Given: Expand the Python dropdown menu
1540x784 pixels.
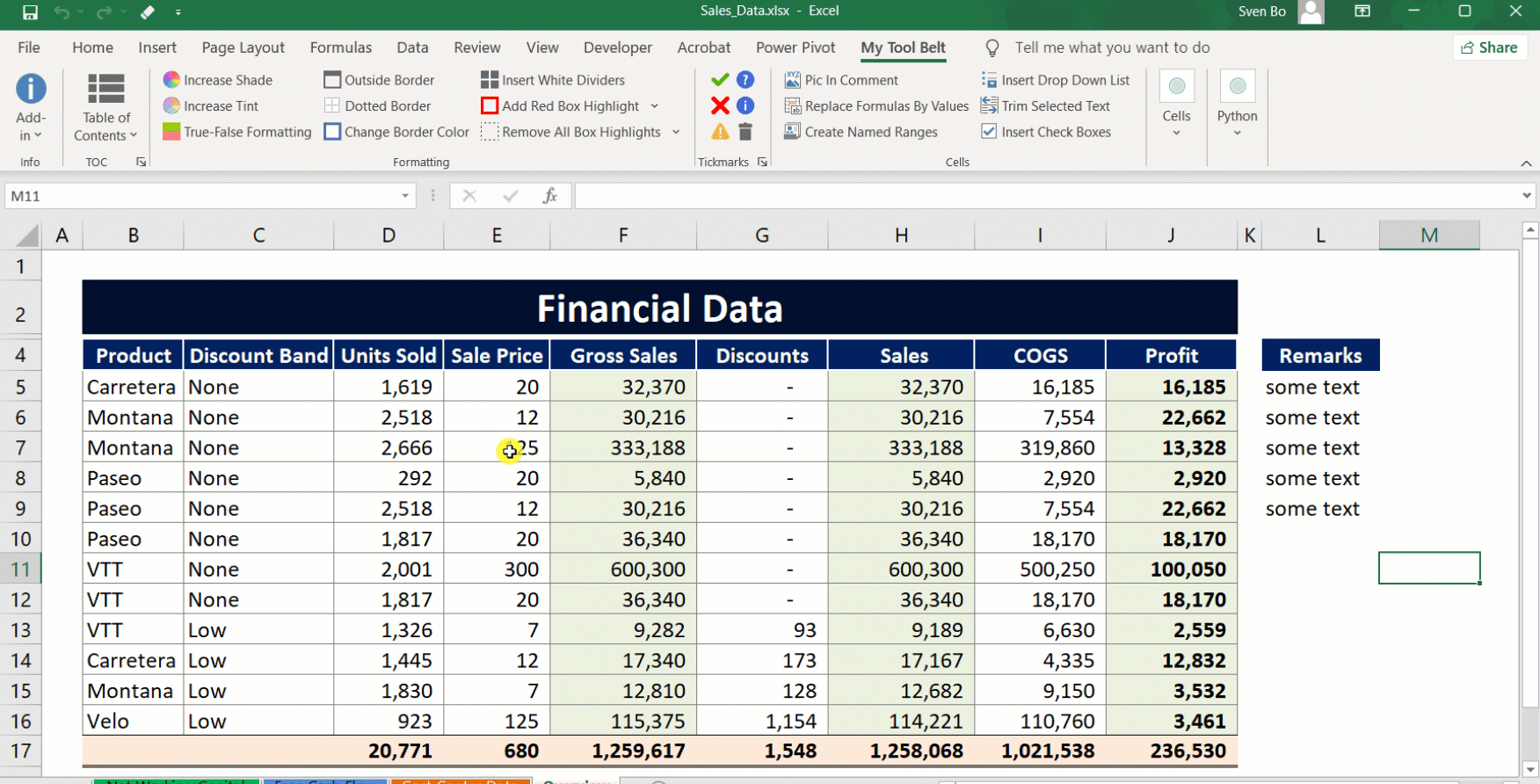Looking at the screenshot, I should click(1237, 133).
